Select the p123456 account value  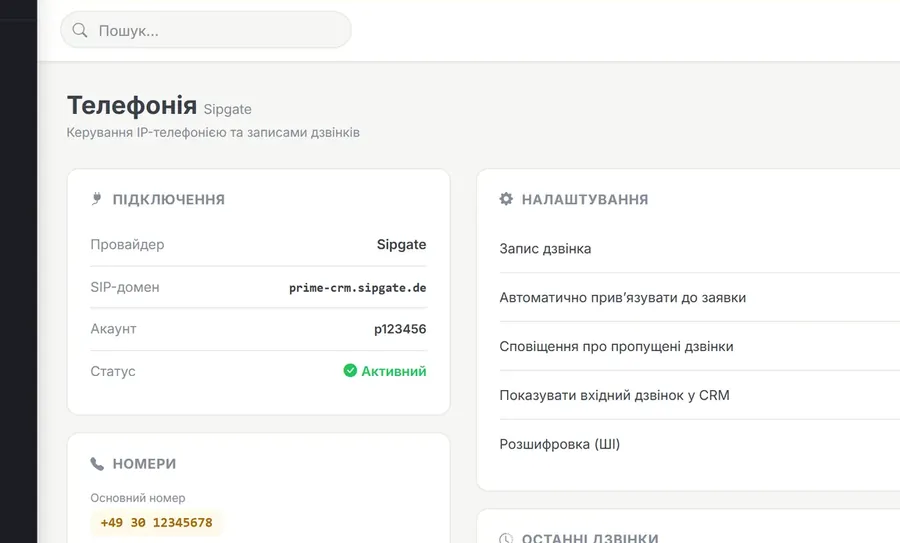pos(400,329)
